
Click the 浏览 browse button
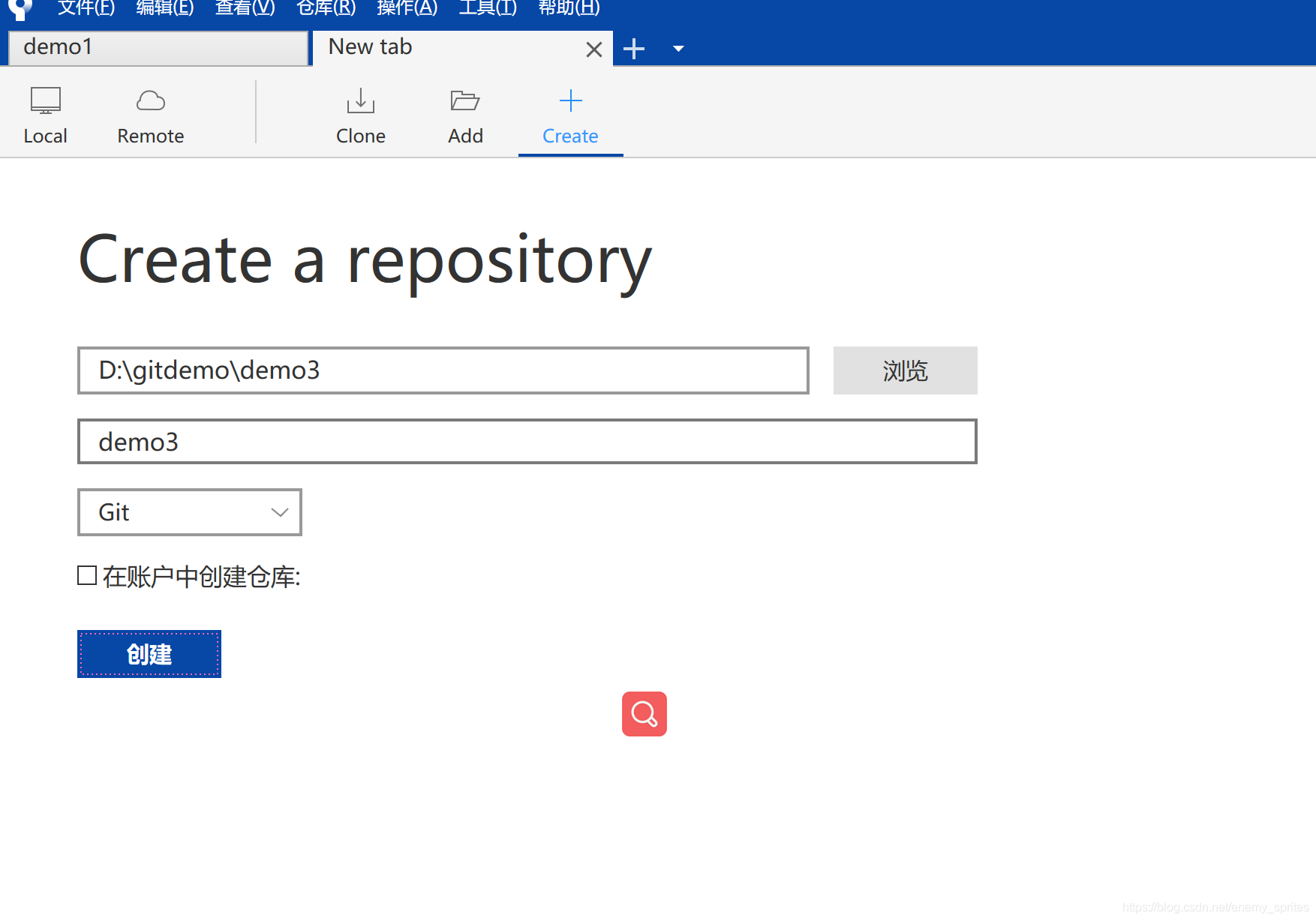(905, 370)
